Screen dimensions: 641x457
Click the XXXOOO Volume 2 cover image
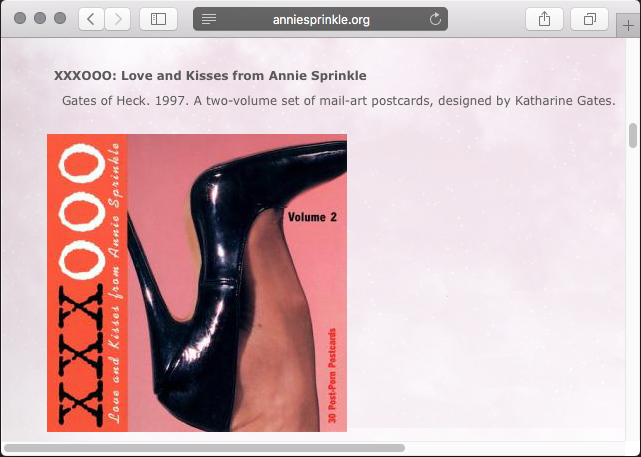coord(197,283)
